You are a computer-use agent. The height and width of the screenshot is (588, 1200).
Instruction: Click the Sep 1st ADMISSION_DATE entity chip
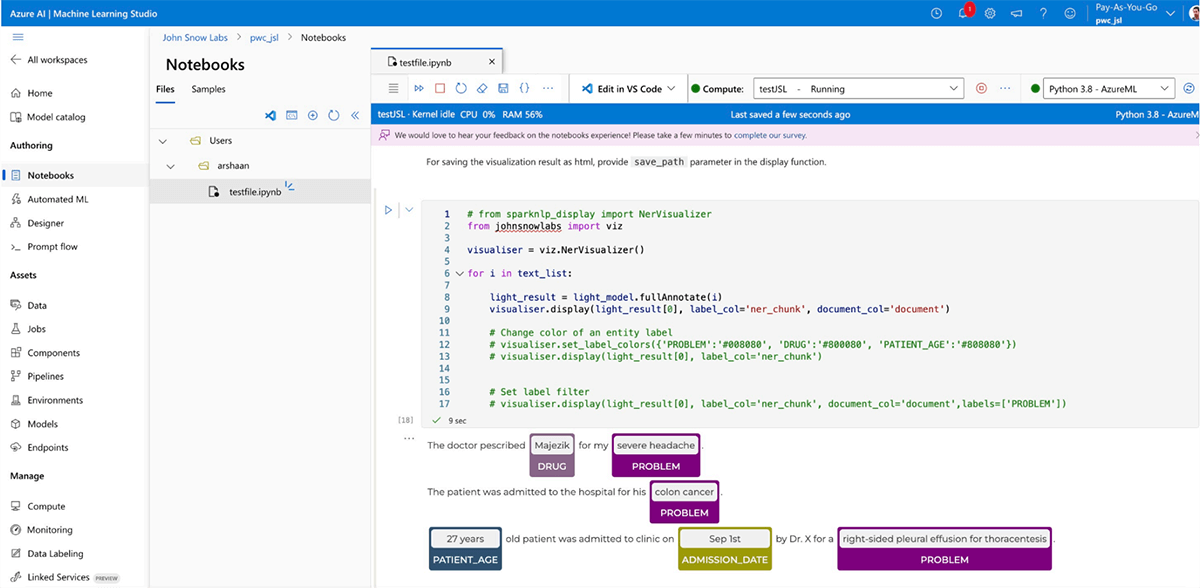click(x=725, y=549)
